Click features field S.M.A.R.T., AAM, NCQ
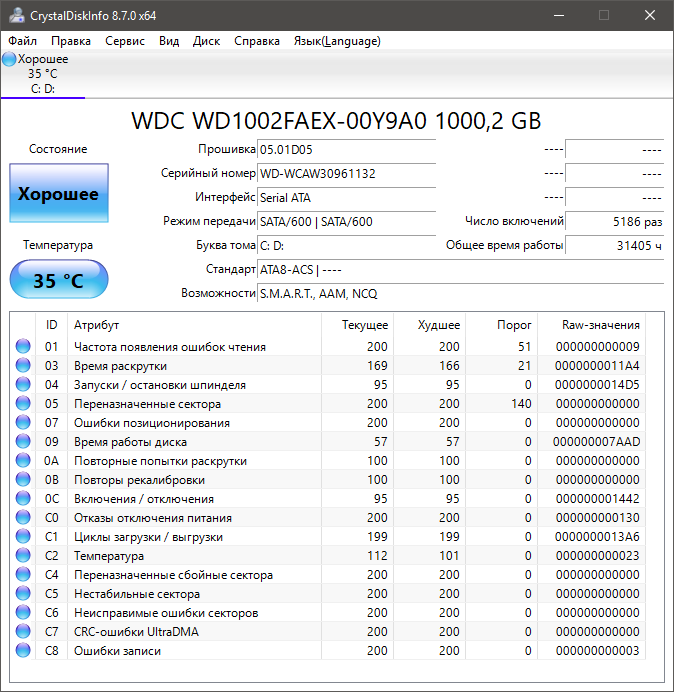The width and height of the screenshot is (674, 692). [x=460, y=293]
